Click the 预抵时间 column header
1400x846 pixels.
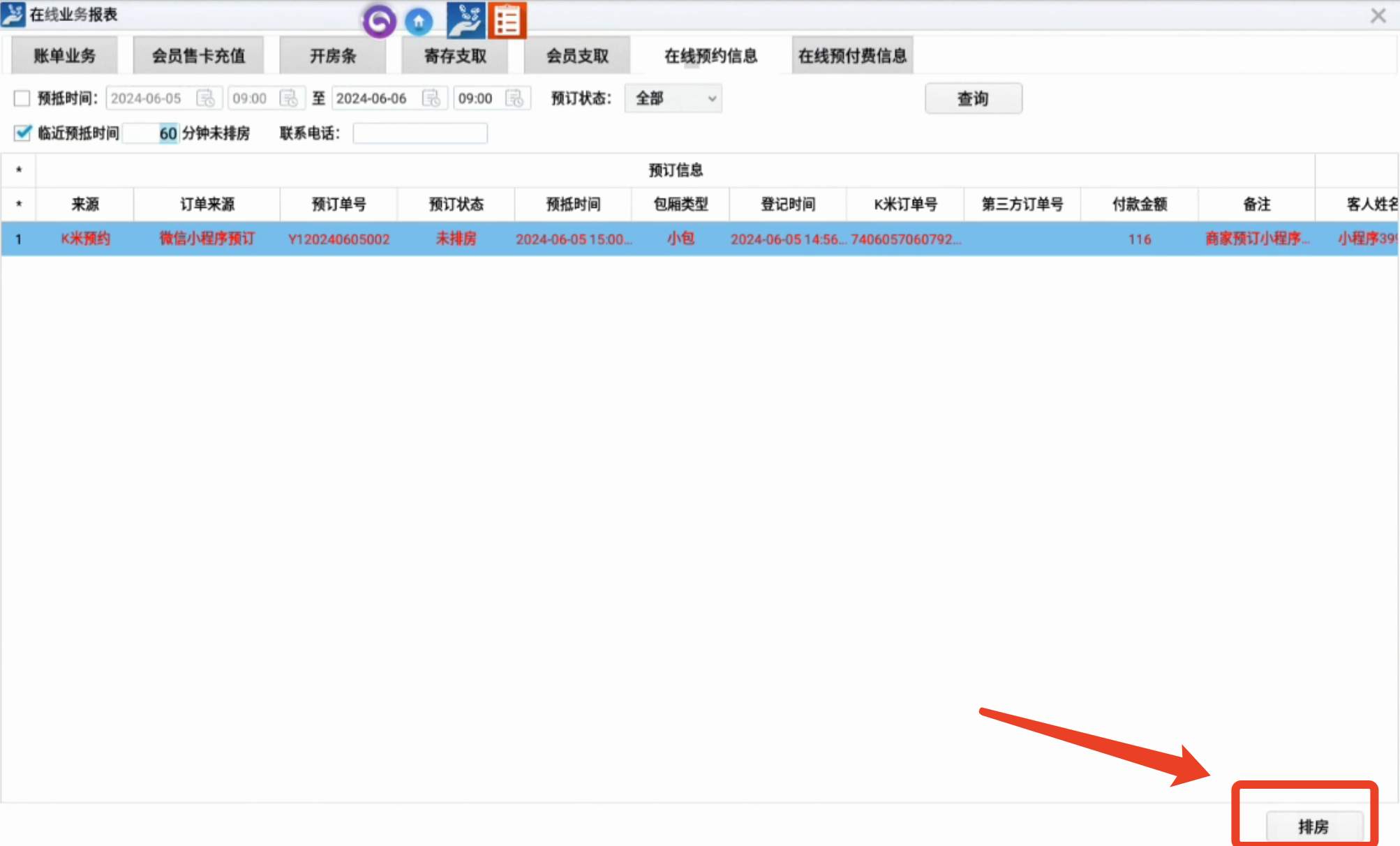(573, 204)
